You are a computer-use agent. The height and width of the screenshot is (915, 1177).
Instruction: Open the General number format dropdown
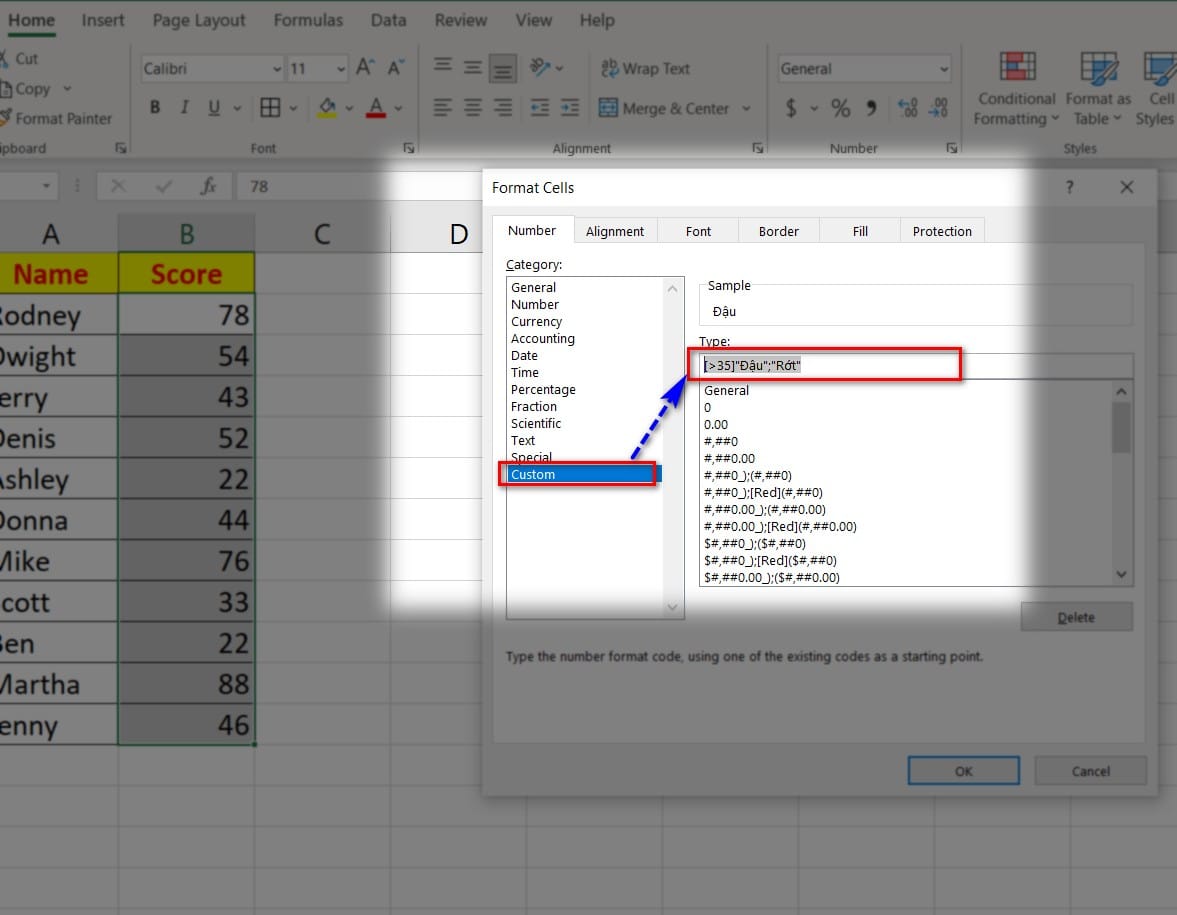pos(943,69)
